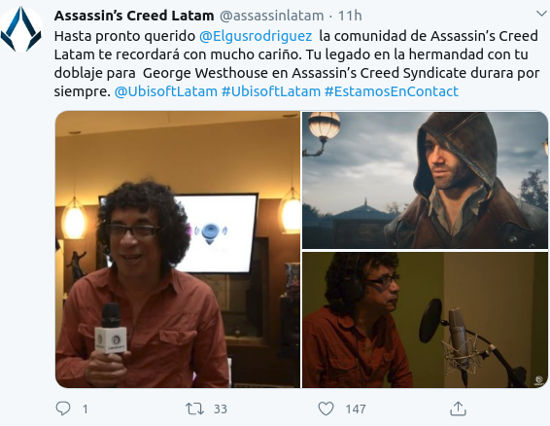
Task: Follow the #EstamosEnContact hashtag link
Action: (x=391, y=91)
